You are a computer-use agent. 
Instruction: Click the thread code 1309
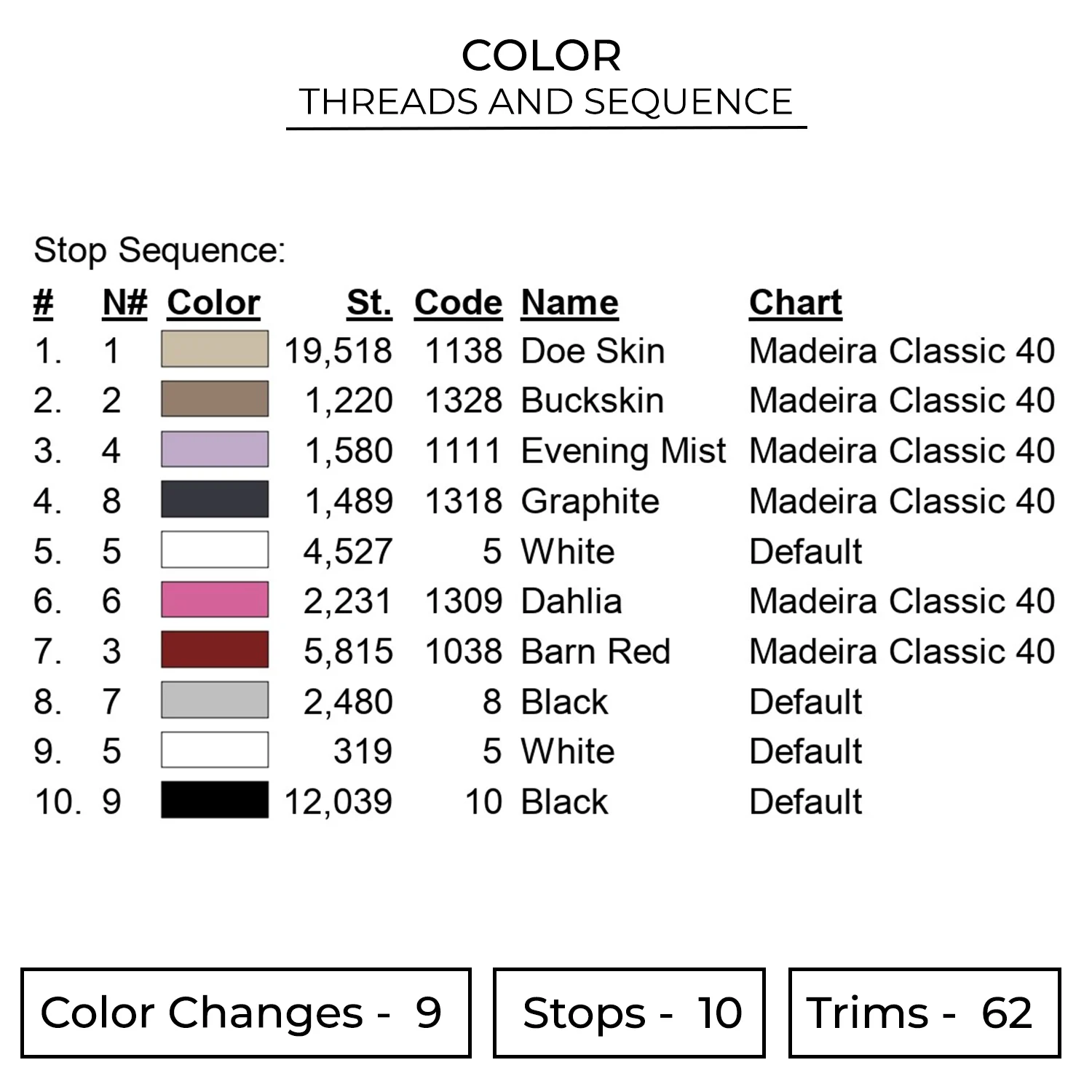[463, 601]
